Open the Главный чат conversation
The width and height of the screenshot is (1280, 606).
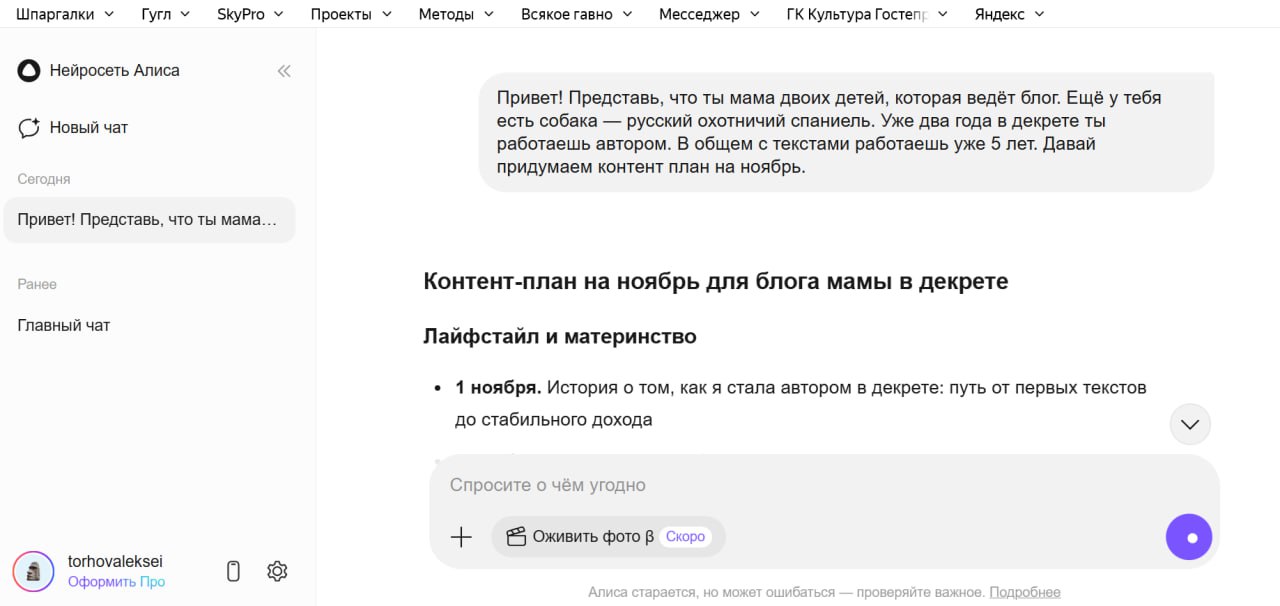coord(64,325)
